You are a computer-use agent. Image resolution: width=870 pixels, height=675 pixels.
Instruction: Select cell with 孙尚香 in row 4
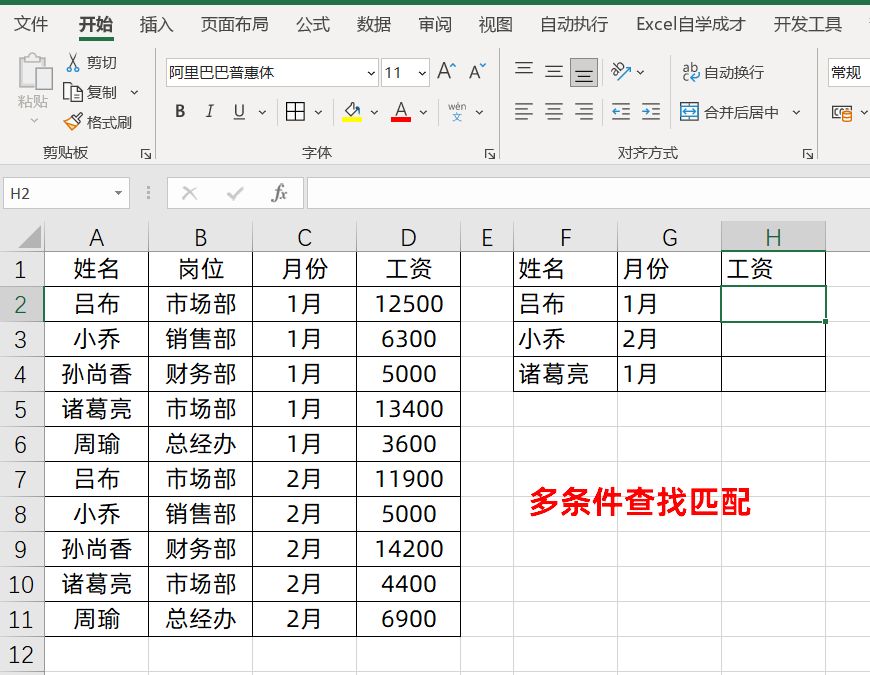[x=97, y=374]
